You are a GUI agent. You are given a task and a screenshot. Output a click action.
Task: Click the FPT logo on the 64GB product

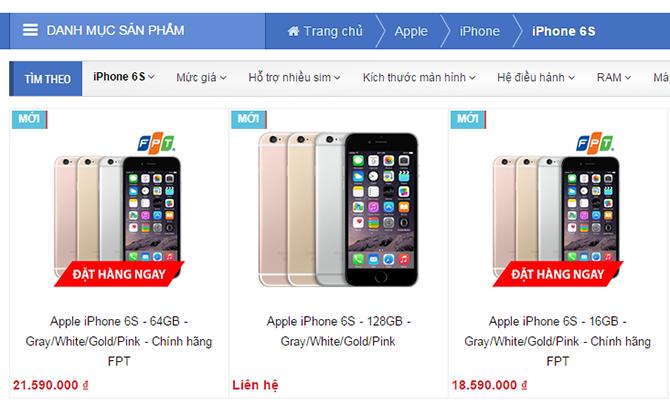click(x=156, y=143)
